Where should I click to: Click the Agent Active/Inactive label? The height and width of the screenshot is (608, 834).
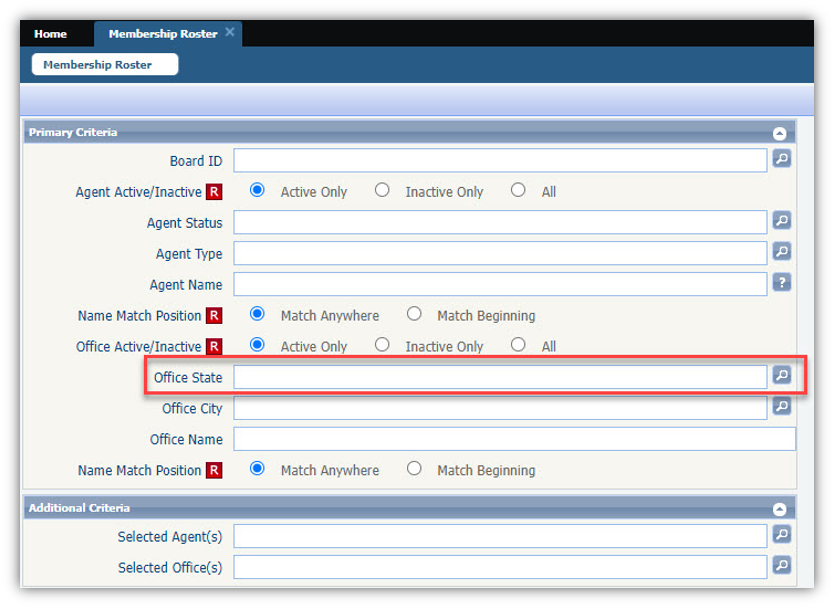[138, 192]
